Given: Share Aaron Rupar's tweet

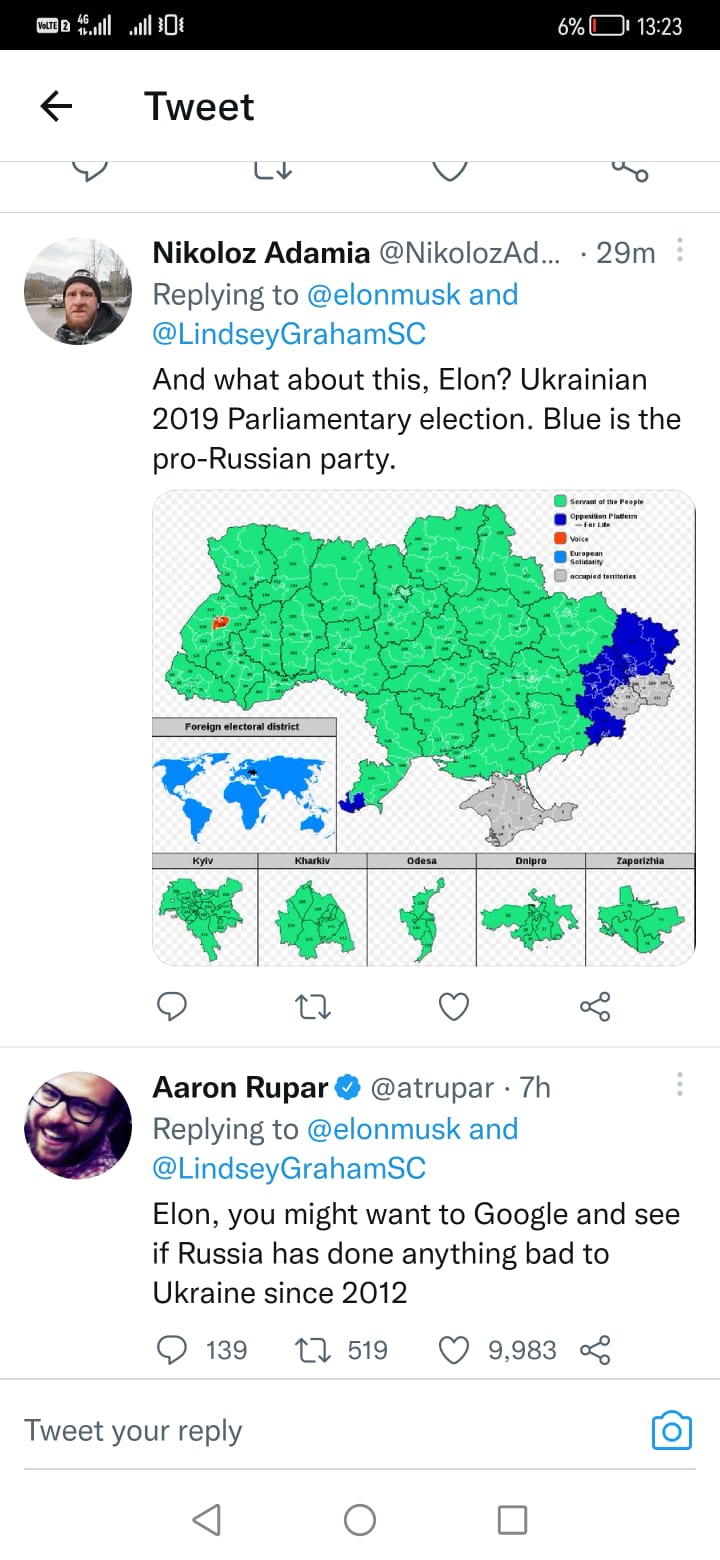Looking at the screenshot, I should [x=595, y=1350].
